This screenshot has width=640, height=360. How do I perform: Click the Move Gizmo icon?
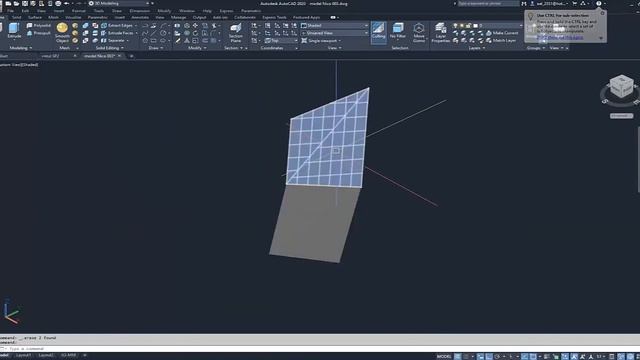(419, 33)
